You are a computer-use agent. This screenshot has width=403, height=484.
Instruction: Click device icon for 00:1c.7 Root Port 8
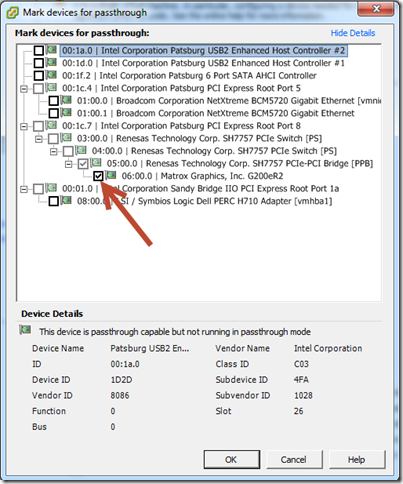coord(51,125)
